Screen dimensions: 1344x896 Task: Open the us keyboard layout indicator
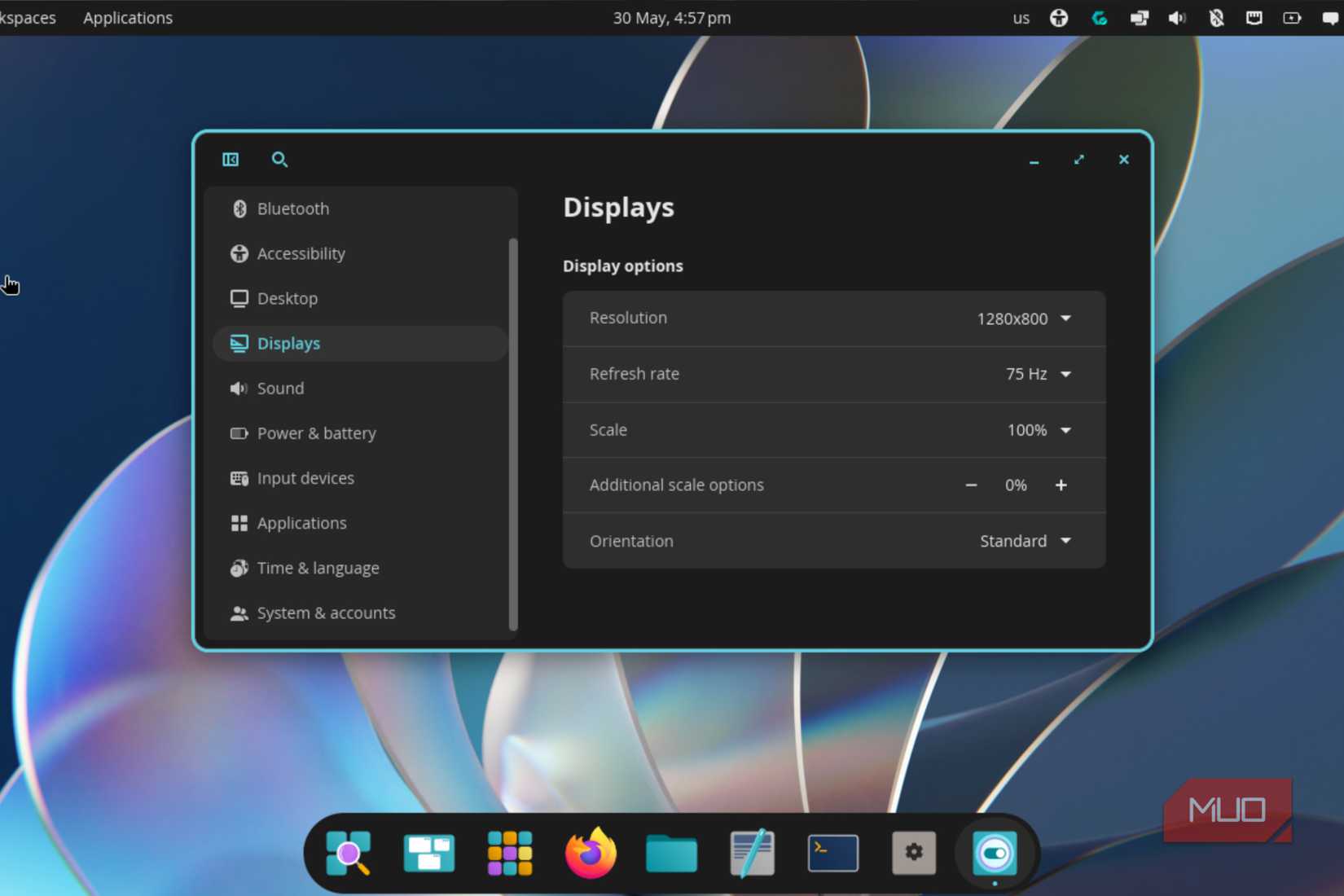click(x=1021, y=18)
